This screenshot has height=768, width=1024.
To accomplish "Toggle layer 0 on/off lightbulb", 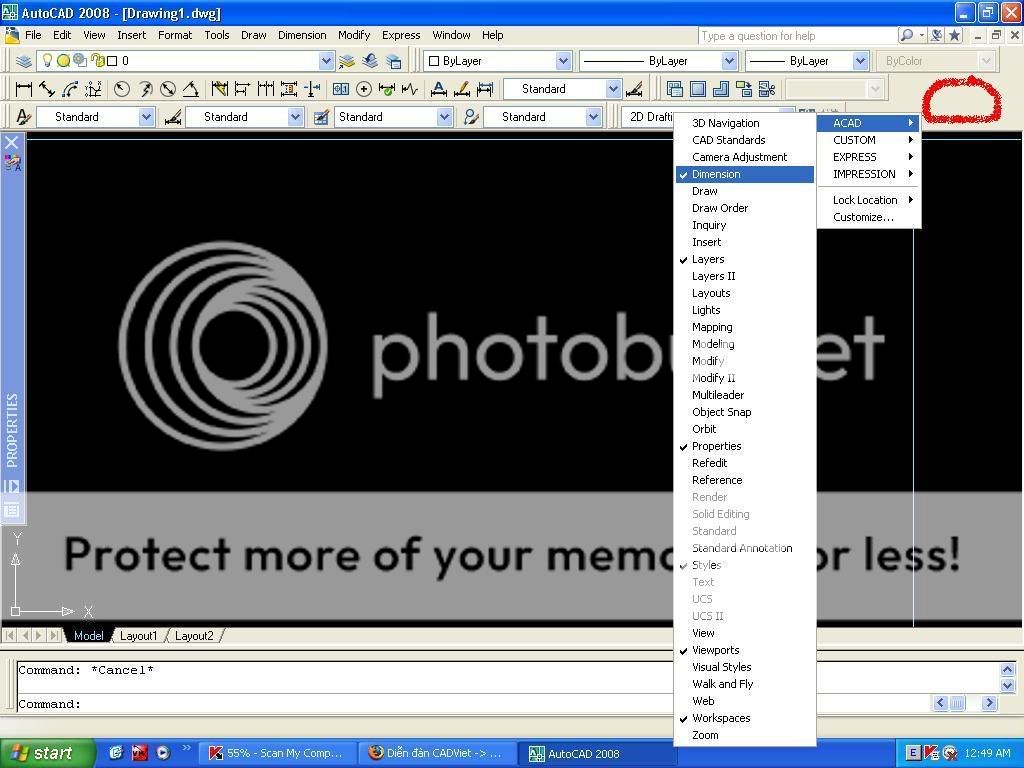I will click(47, 61).
